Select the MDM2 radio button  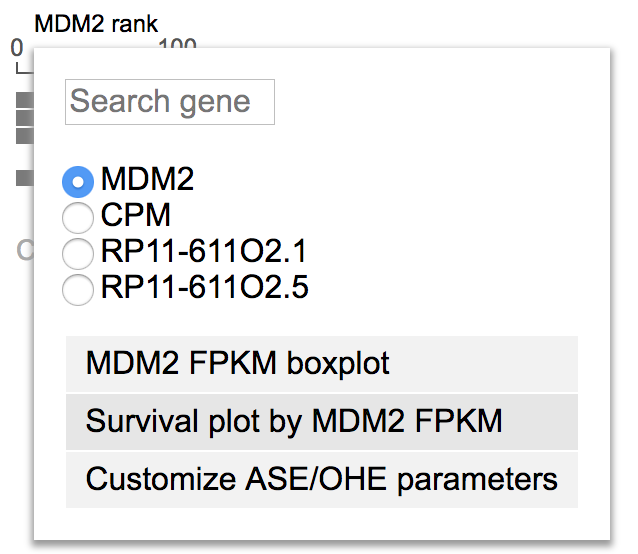(78, 181)
